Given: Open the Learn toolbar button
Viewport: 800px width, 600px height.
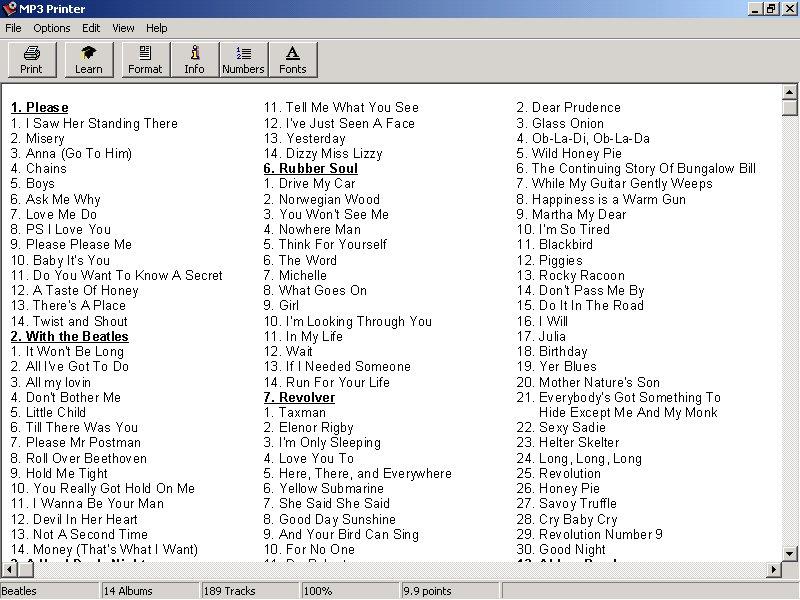Looking at the screenshot, I should pos(89,60).
